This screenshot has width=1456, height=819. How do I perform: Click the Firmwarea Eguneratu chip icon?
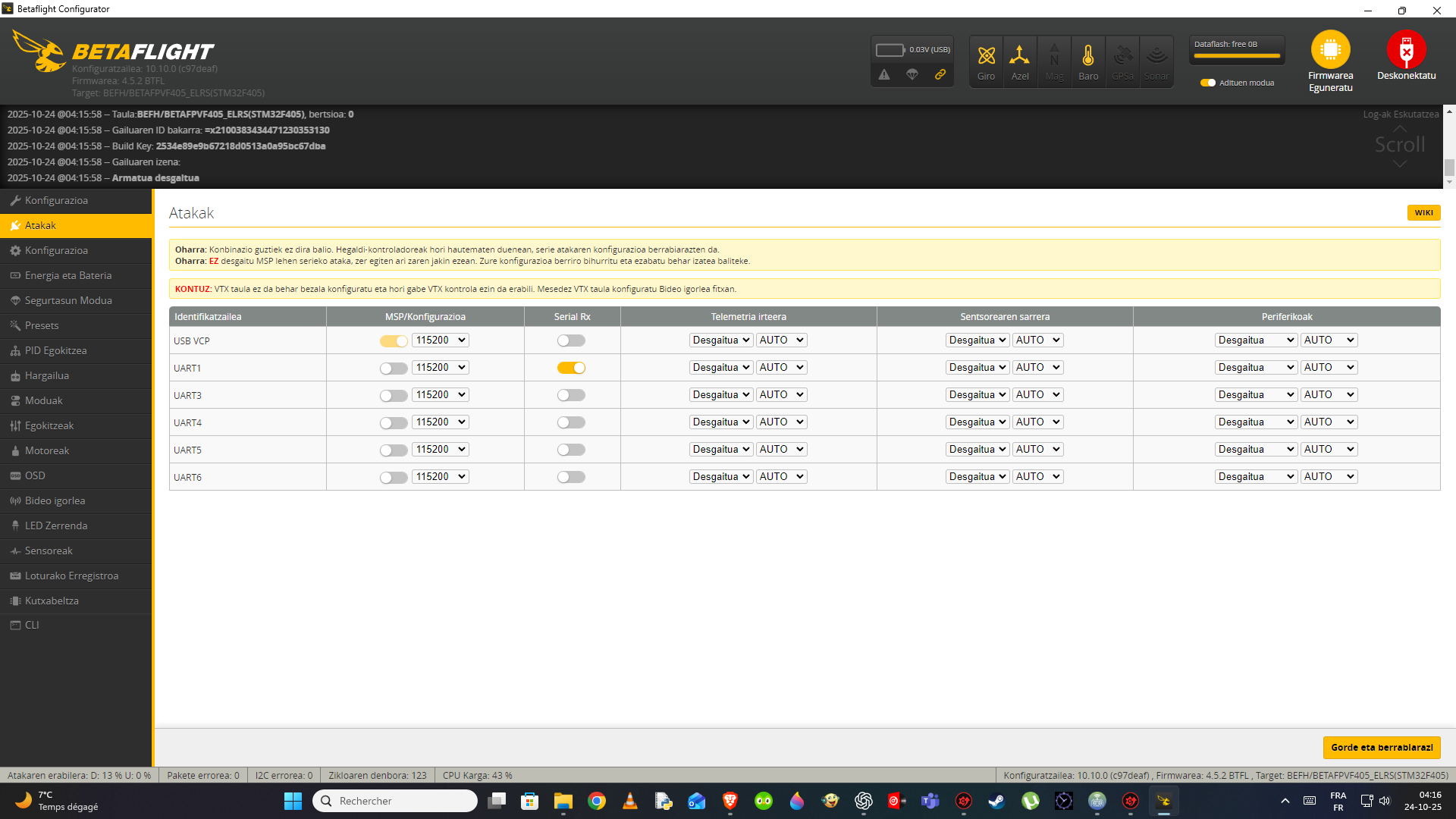(x=1330, y=50)
